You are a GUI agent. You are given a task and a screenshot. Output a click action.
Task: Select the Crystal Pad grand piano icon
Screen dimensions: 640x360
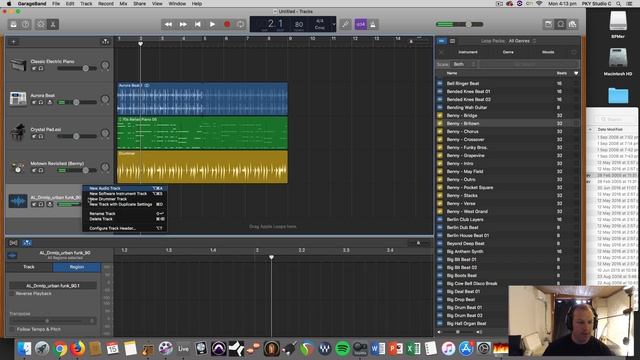(x=18, y=133)
